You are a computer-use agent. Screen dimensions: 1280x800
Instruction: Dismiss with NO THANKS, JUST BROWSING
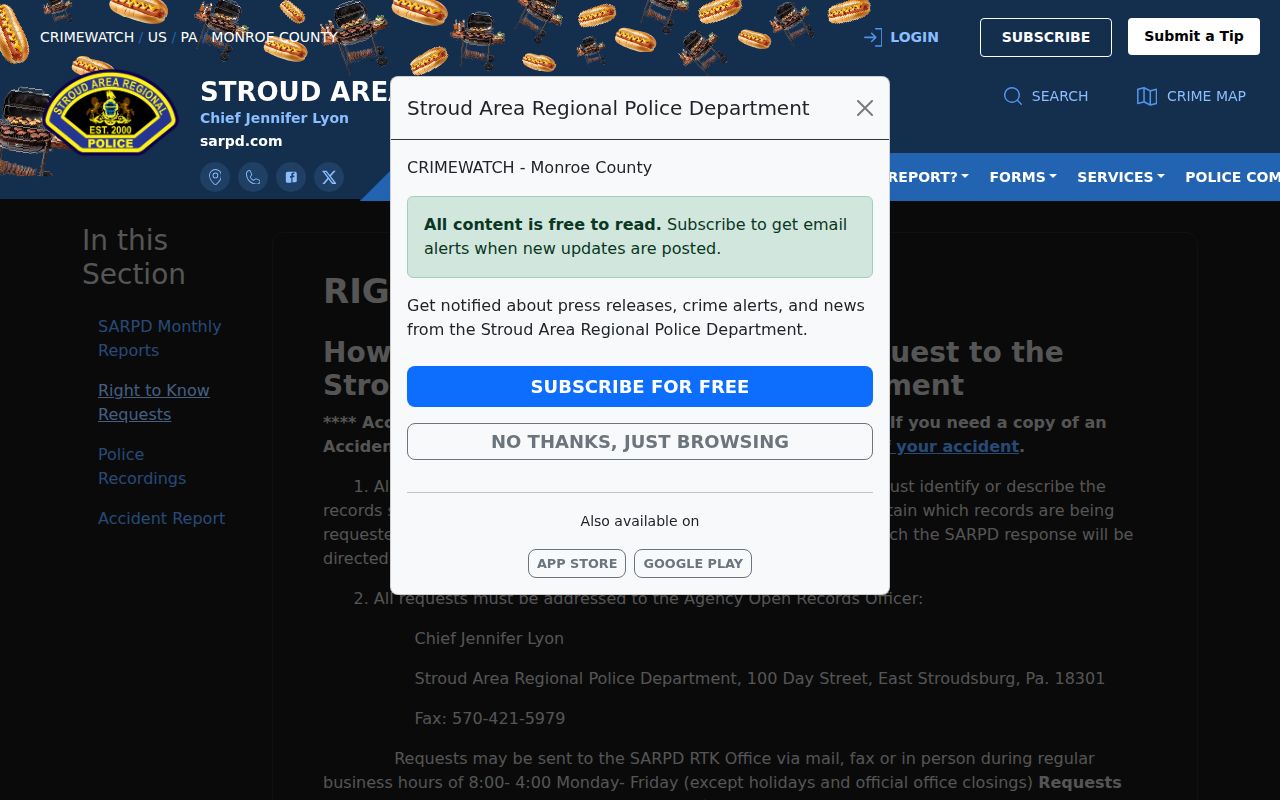640,441
